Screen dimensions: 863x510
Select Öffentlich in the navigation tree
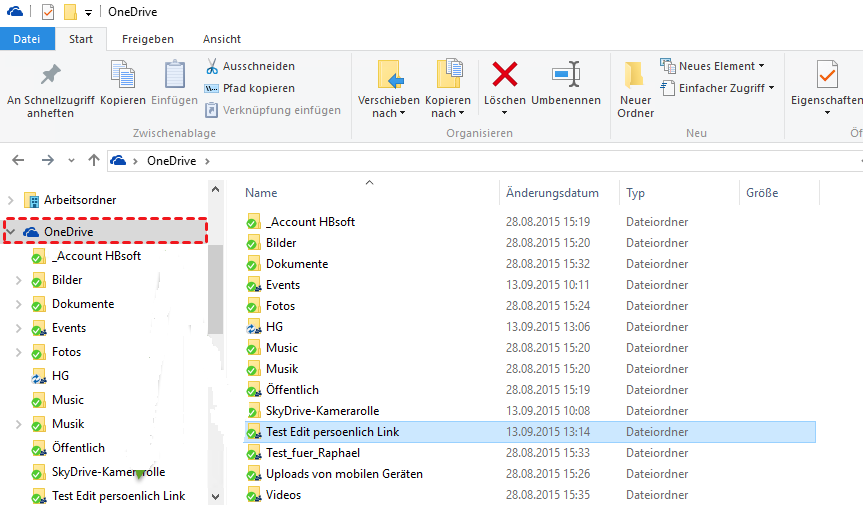(x=79, y=448)
